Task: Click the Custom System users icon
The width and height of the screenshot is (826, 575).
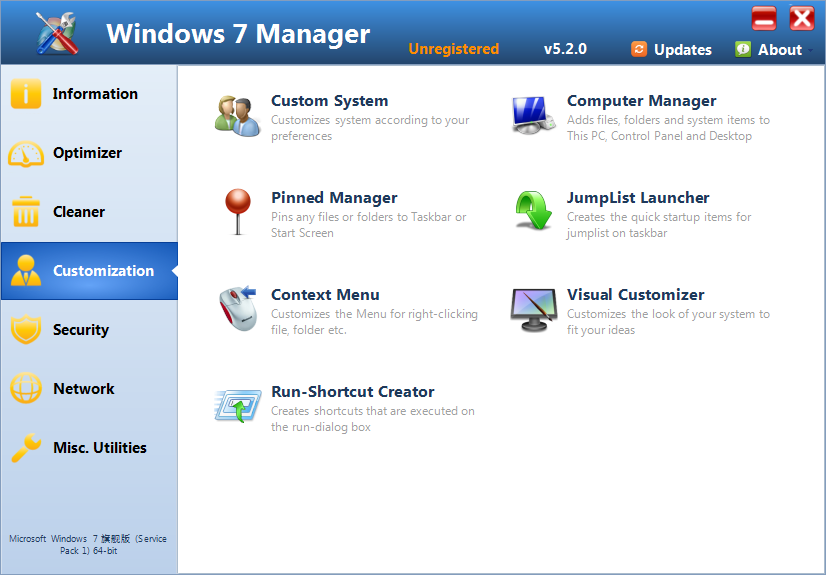Action: (x=237, y=115)
